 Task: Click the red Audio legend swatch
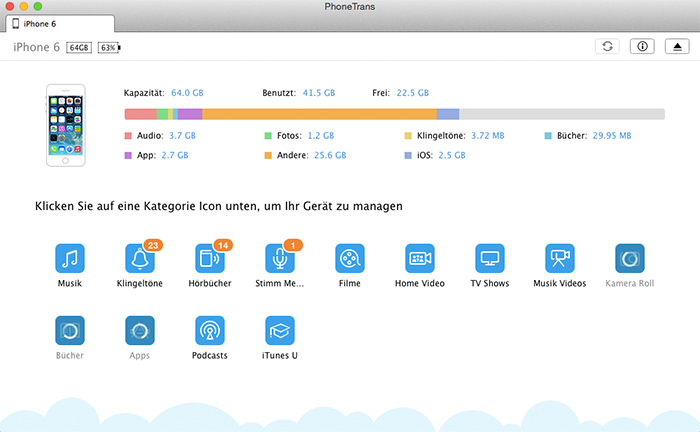(128, 136)
